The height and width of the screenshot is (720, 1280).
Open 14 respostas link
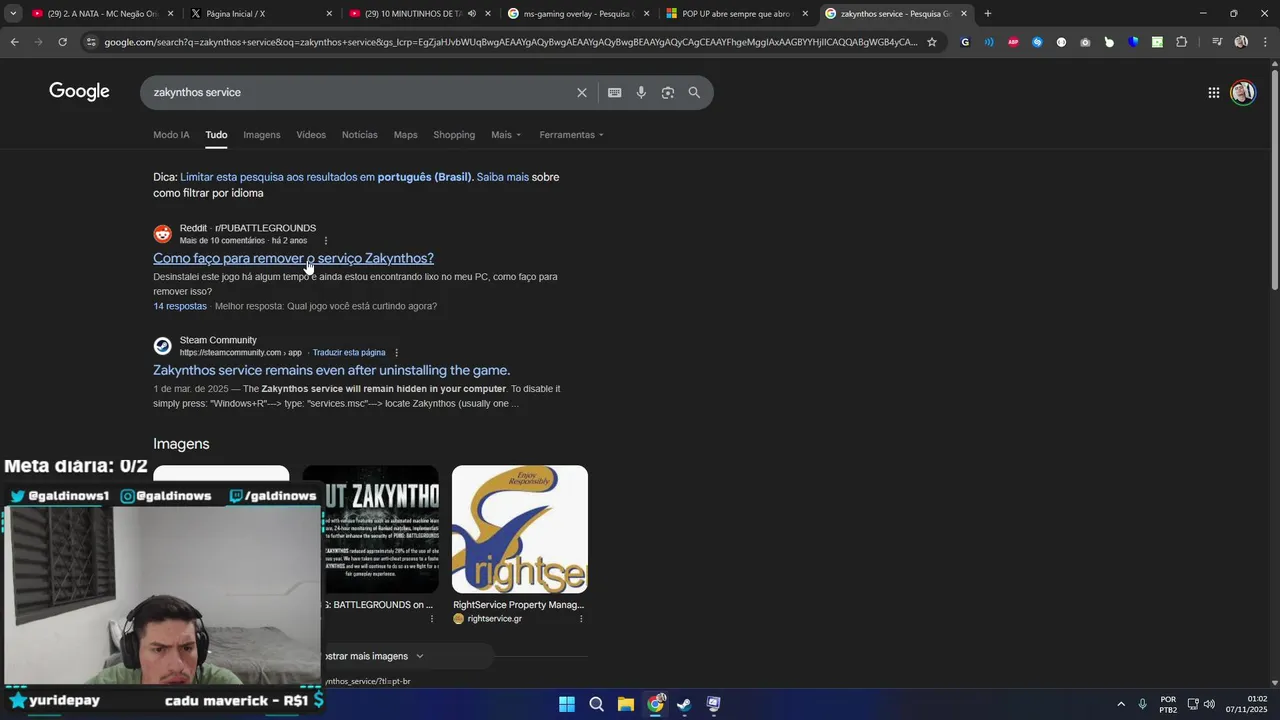(x=180, y=306)
